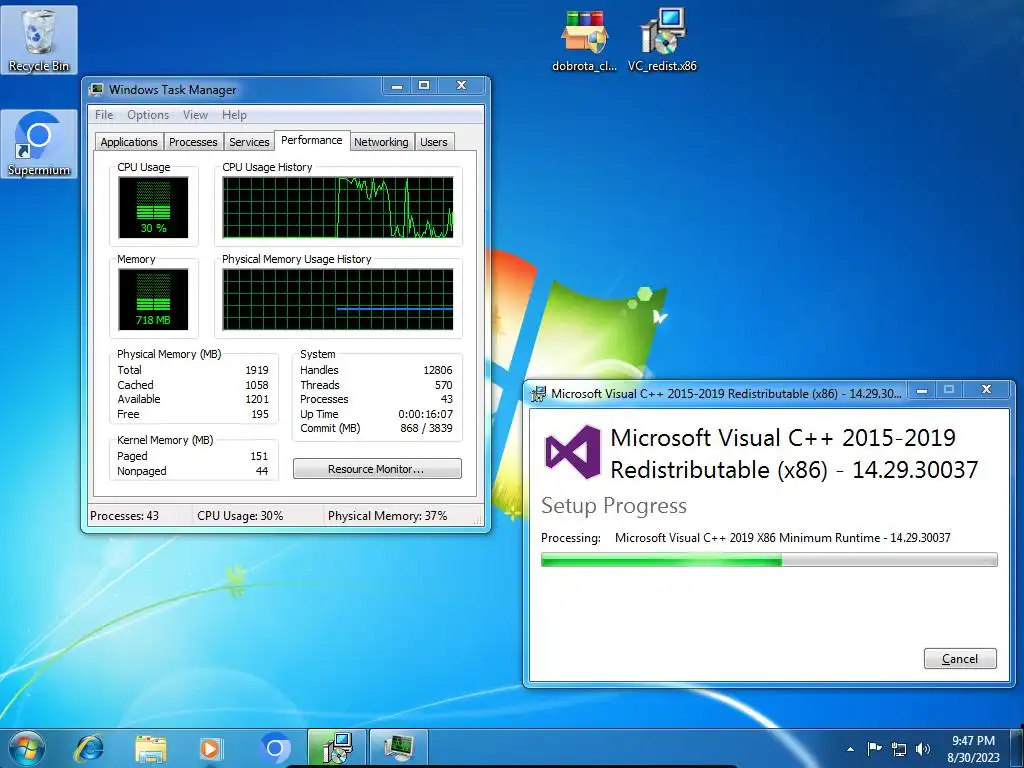Click the Up Time value 0:00:16:07

[425, 414]
